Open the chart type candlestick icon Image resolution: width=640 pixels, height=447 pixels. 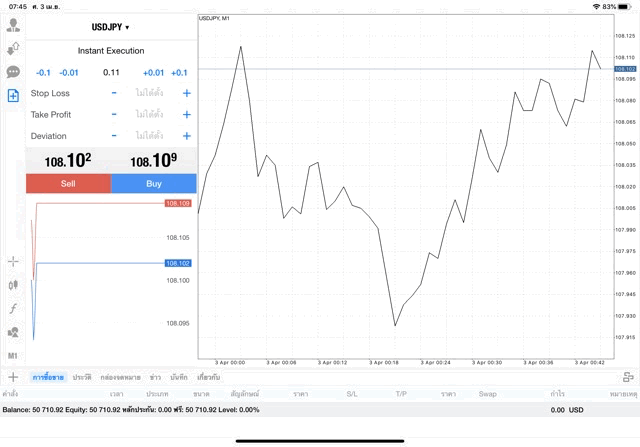[13, 284]
